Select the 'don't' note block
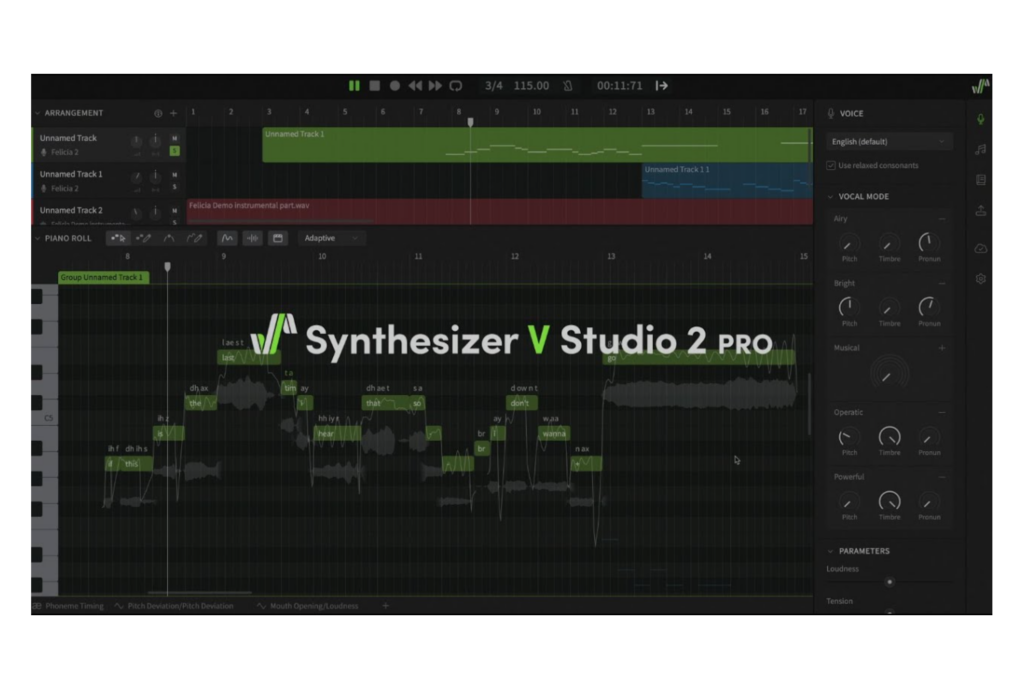 (x=522, y=403)
